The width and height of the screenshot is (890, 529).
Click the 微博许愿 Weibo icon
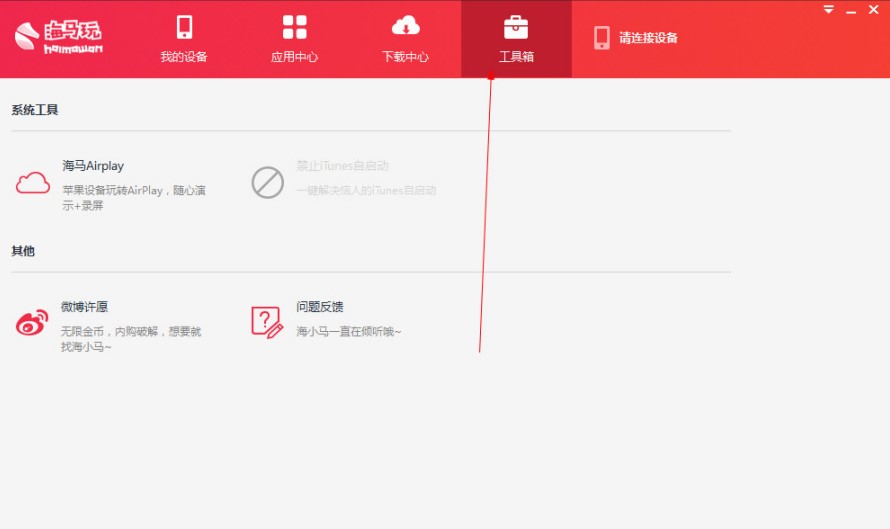[32, 323]
